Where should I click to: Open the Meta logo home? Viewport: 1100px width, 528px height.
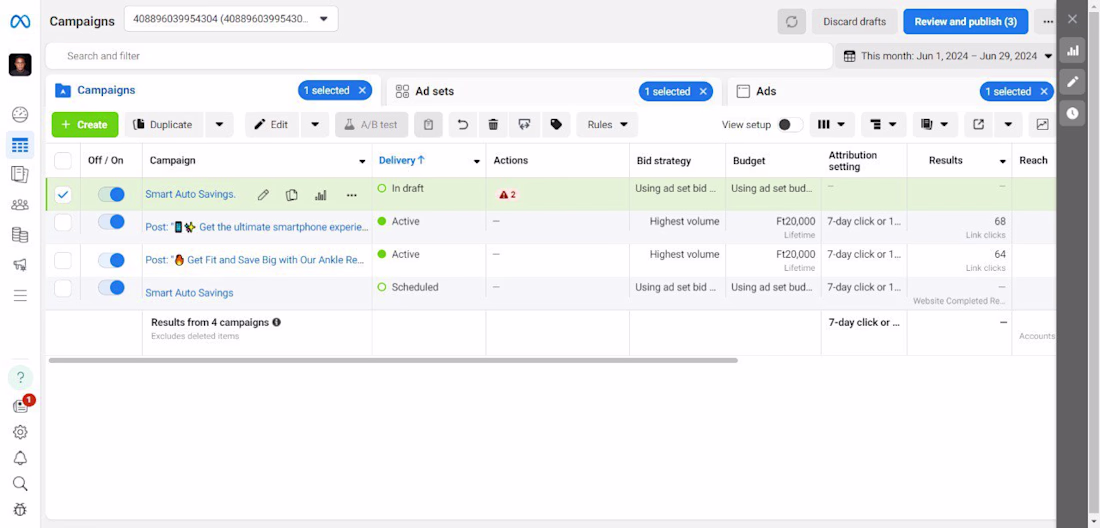click(20, 22)
